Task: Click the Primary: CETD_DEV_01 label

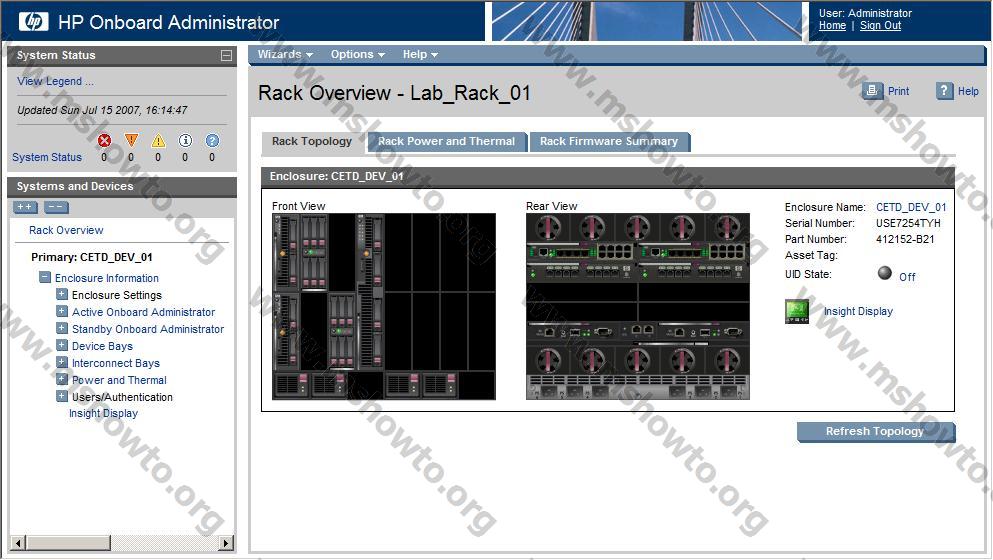Action: click(x=92, y=257)
